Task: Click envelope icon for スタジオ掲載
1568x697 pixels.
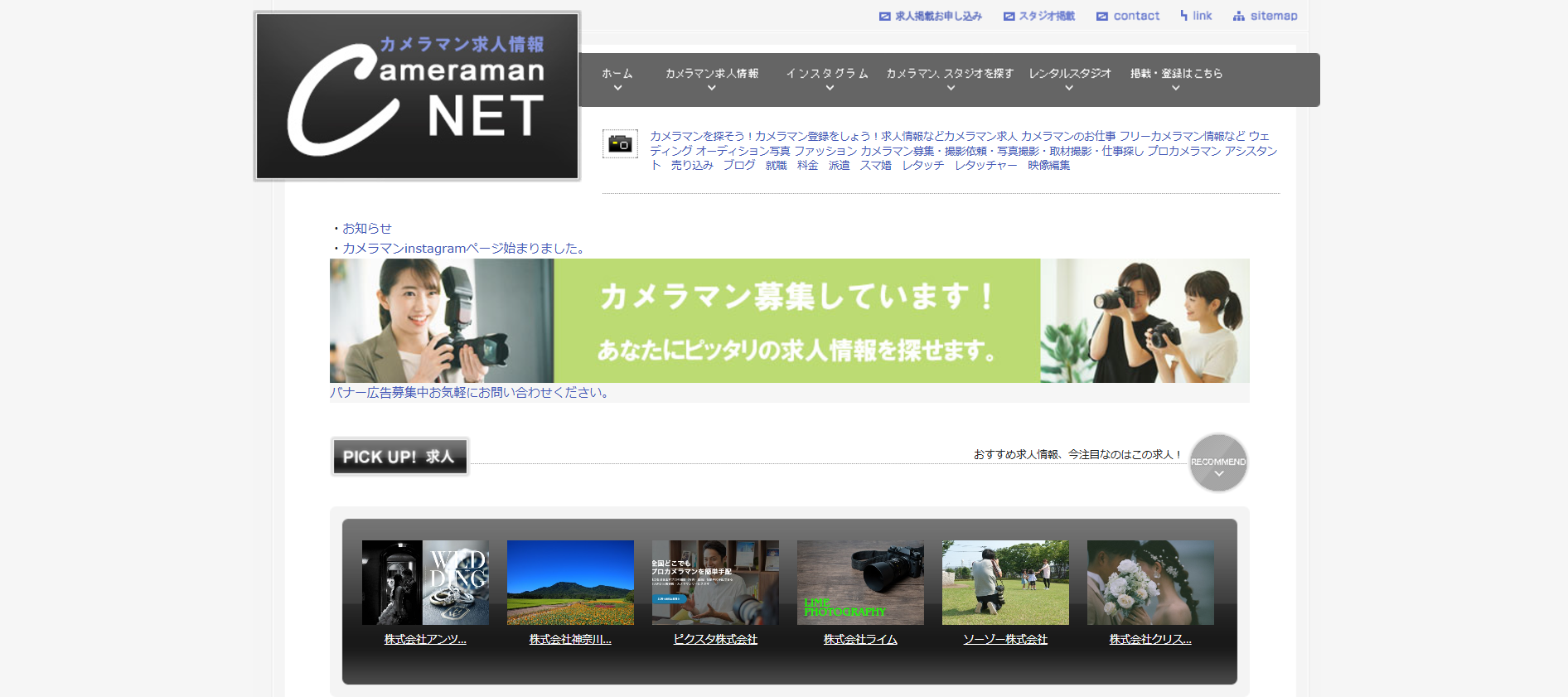Action: click(x=1009, y=17)
